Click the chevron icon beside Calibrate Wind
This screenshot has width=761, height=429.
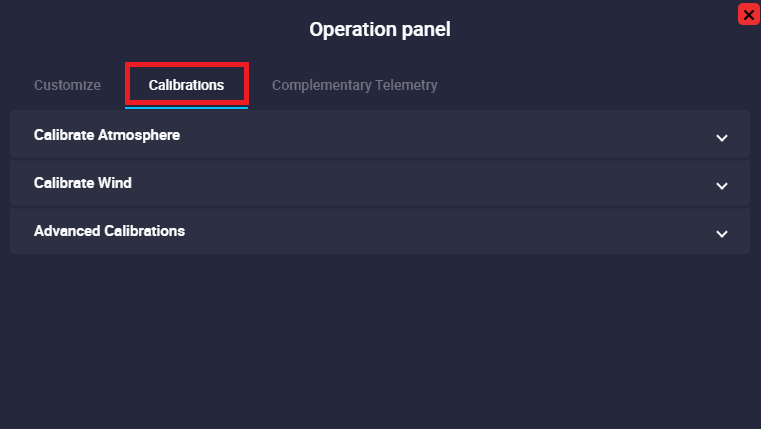[x=722, y=185]
